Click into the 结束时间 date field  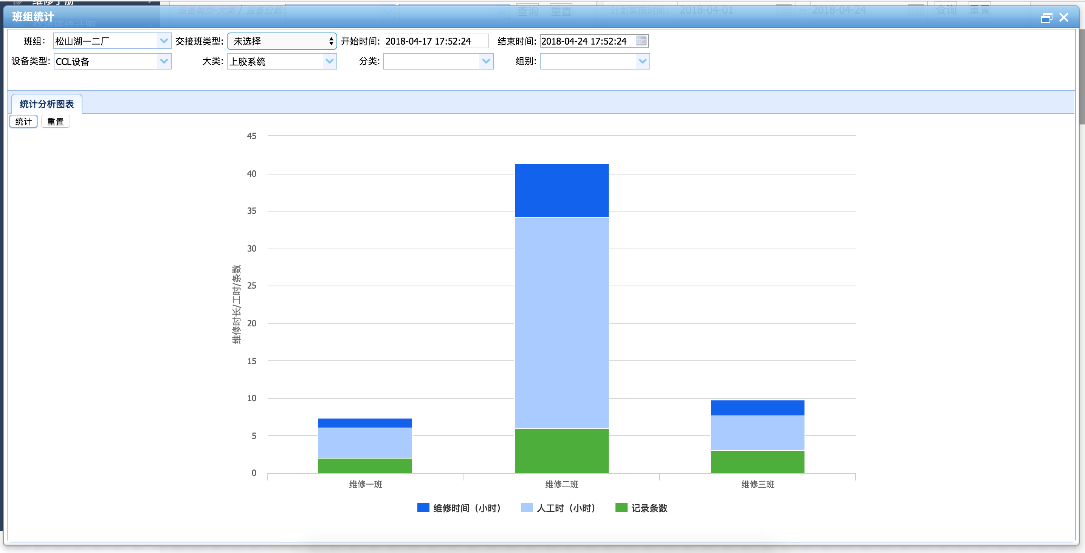click(587, 41)
